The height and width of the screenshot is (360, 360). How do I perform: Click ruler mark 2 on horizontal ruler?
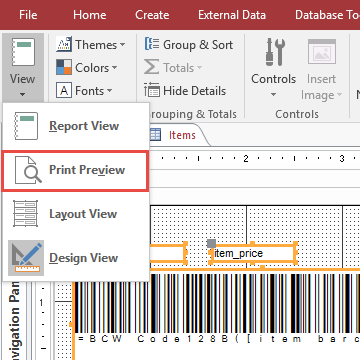(x=246, y=159)
